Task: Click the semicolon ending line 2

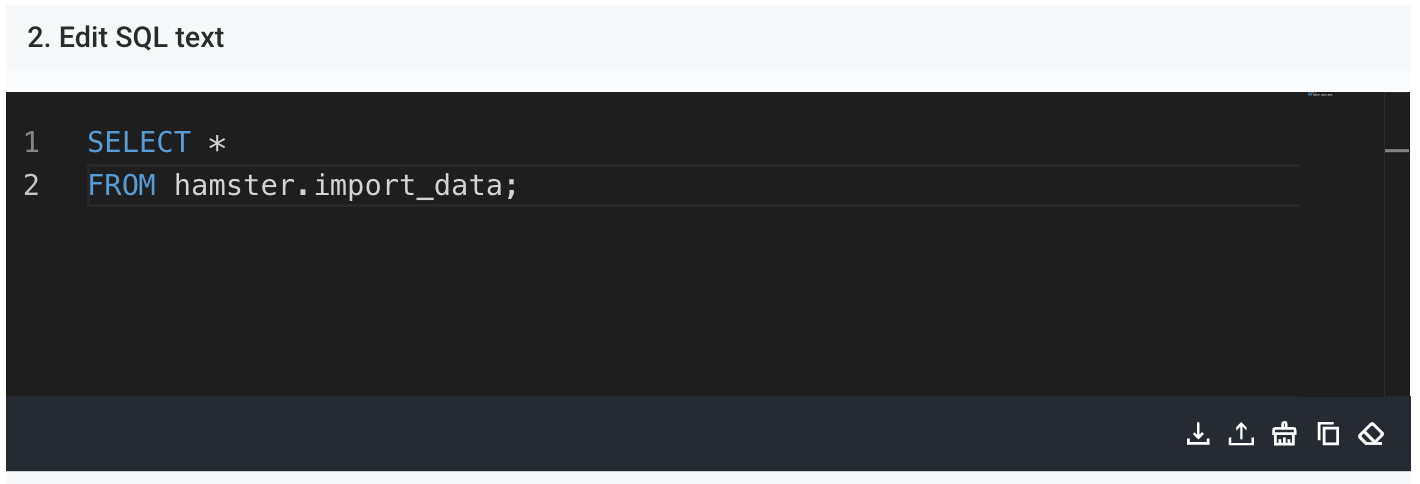Action: (x=510, y=187)
